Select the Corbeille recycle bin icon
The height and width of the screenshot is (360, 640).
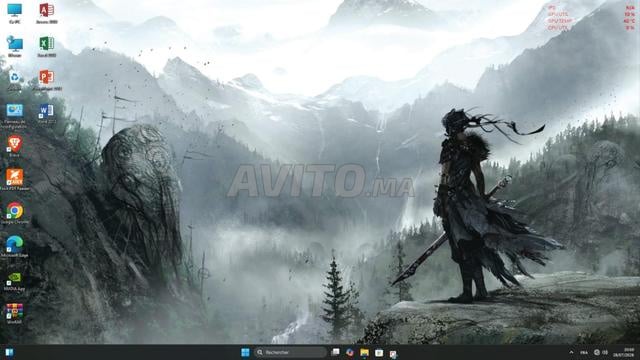point(14,80)
